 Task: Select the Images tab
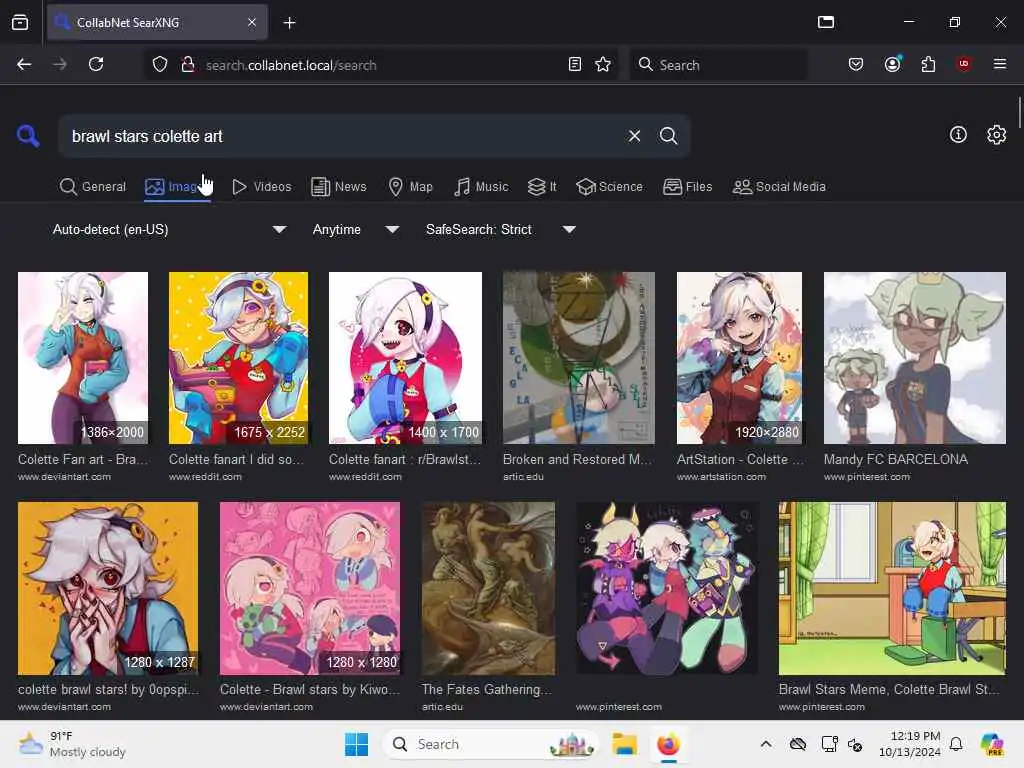click(x=178, y=187)
